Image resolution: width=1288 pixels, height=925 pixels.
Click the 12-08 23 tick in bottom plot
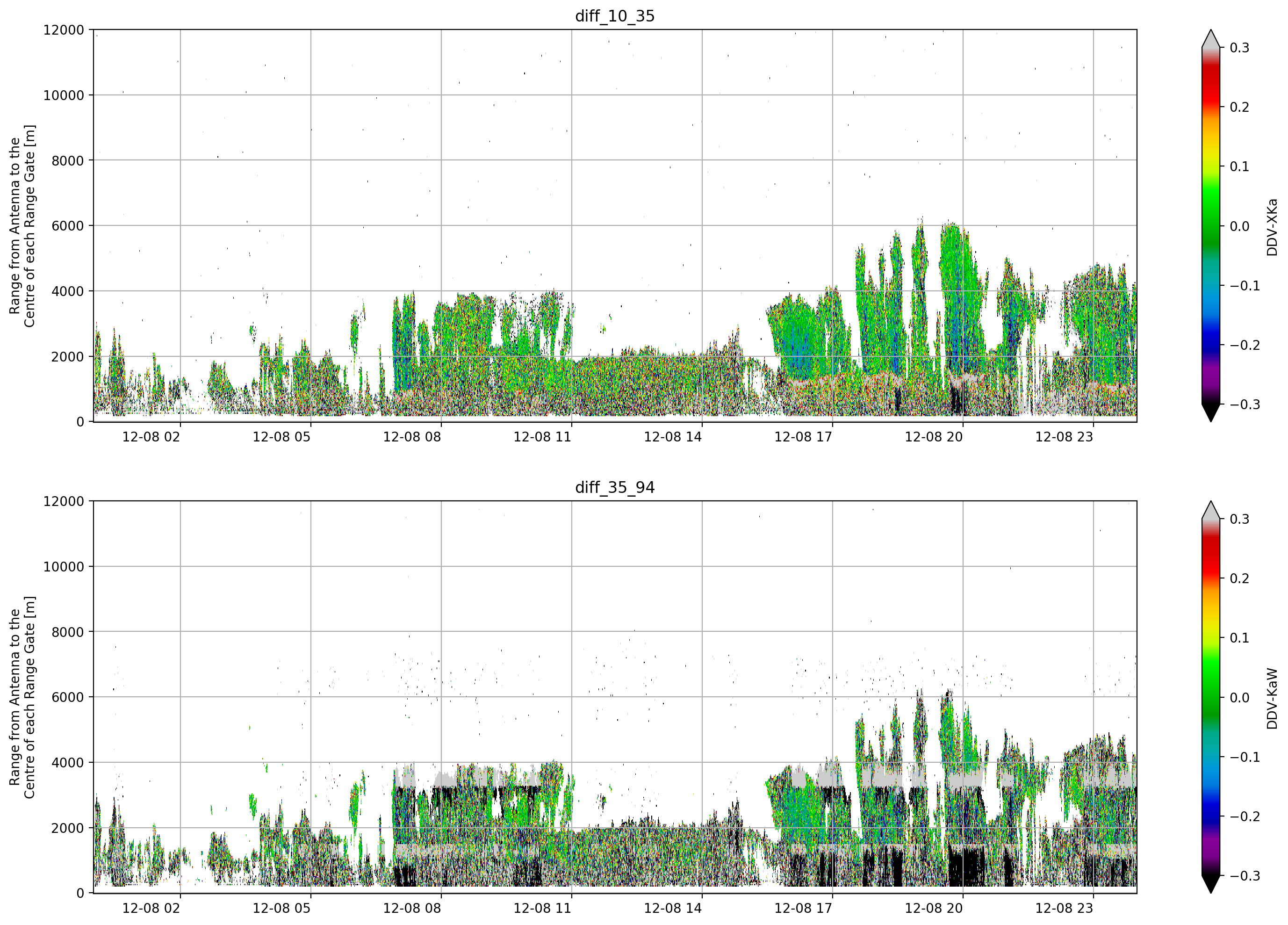point(1064,909)
